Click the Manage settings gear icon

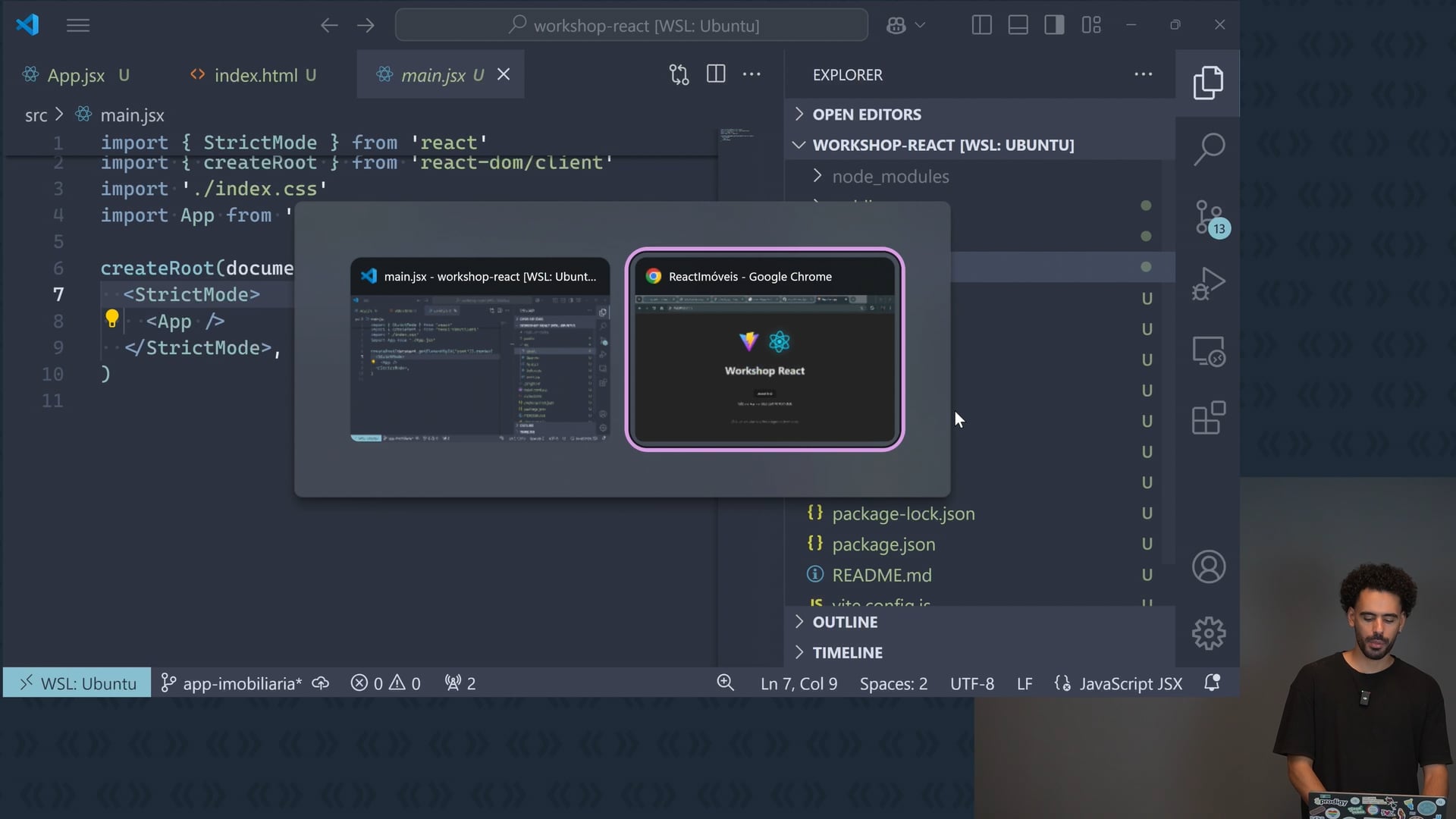click(1208, 633)
